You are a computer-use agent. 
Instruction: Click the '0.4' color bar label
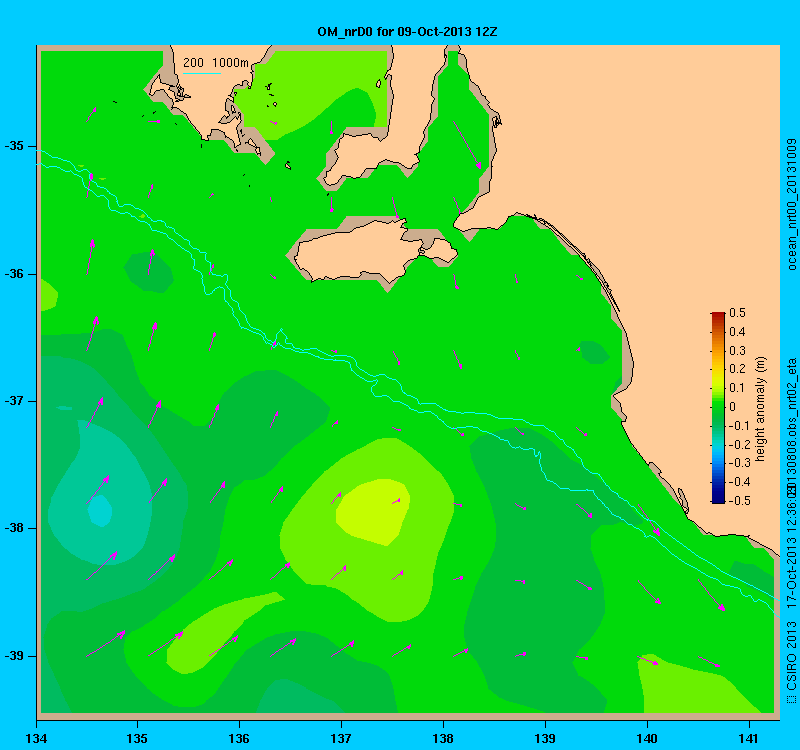click(737, 332)
